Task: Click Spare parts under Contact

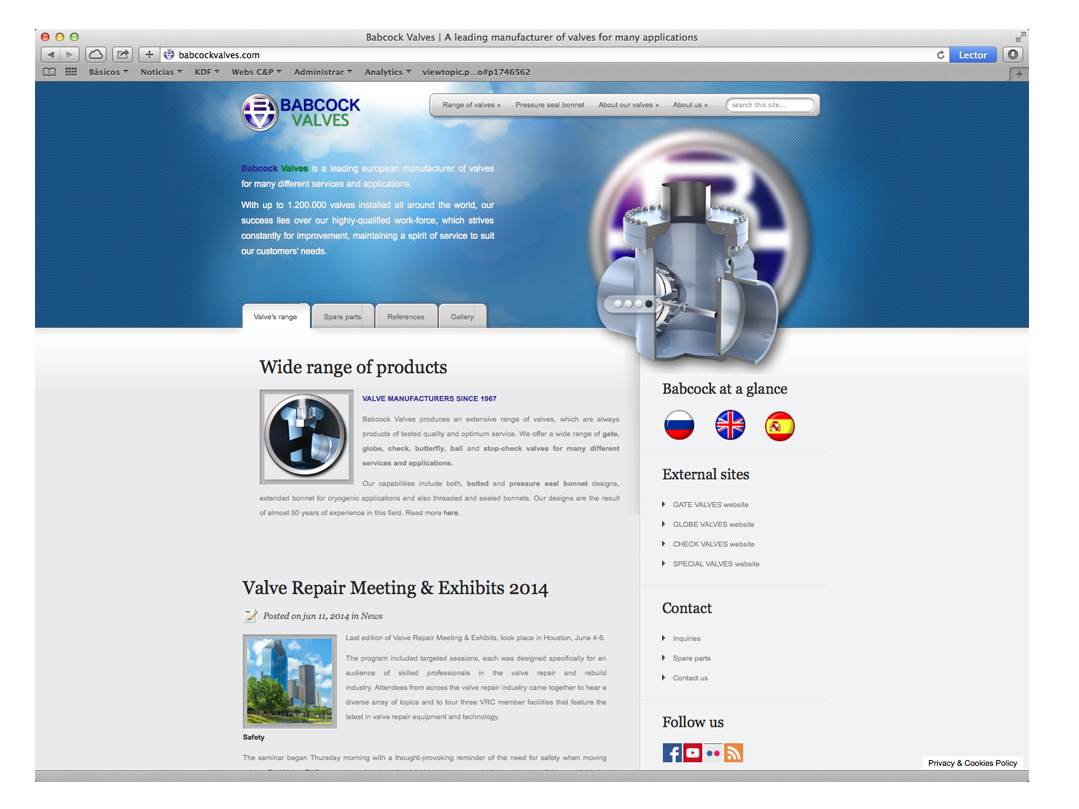Action: (x=692, y=658)
